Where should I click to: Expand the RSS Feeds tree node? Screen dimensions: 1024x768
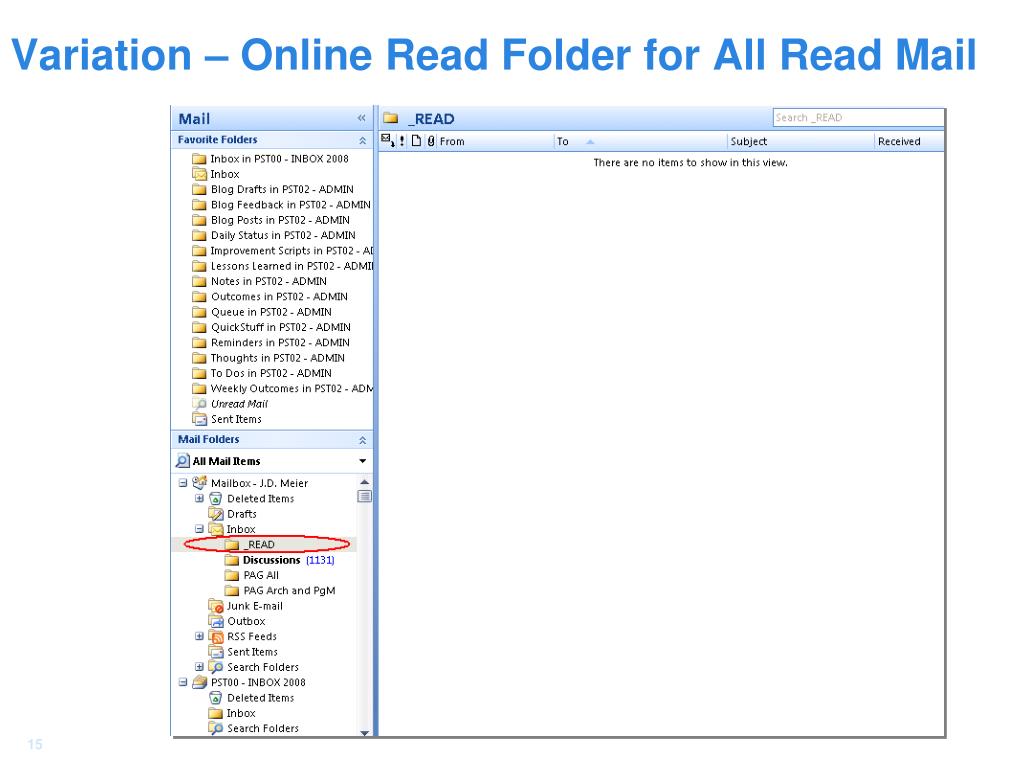coord(199,636)
